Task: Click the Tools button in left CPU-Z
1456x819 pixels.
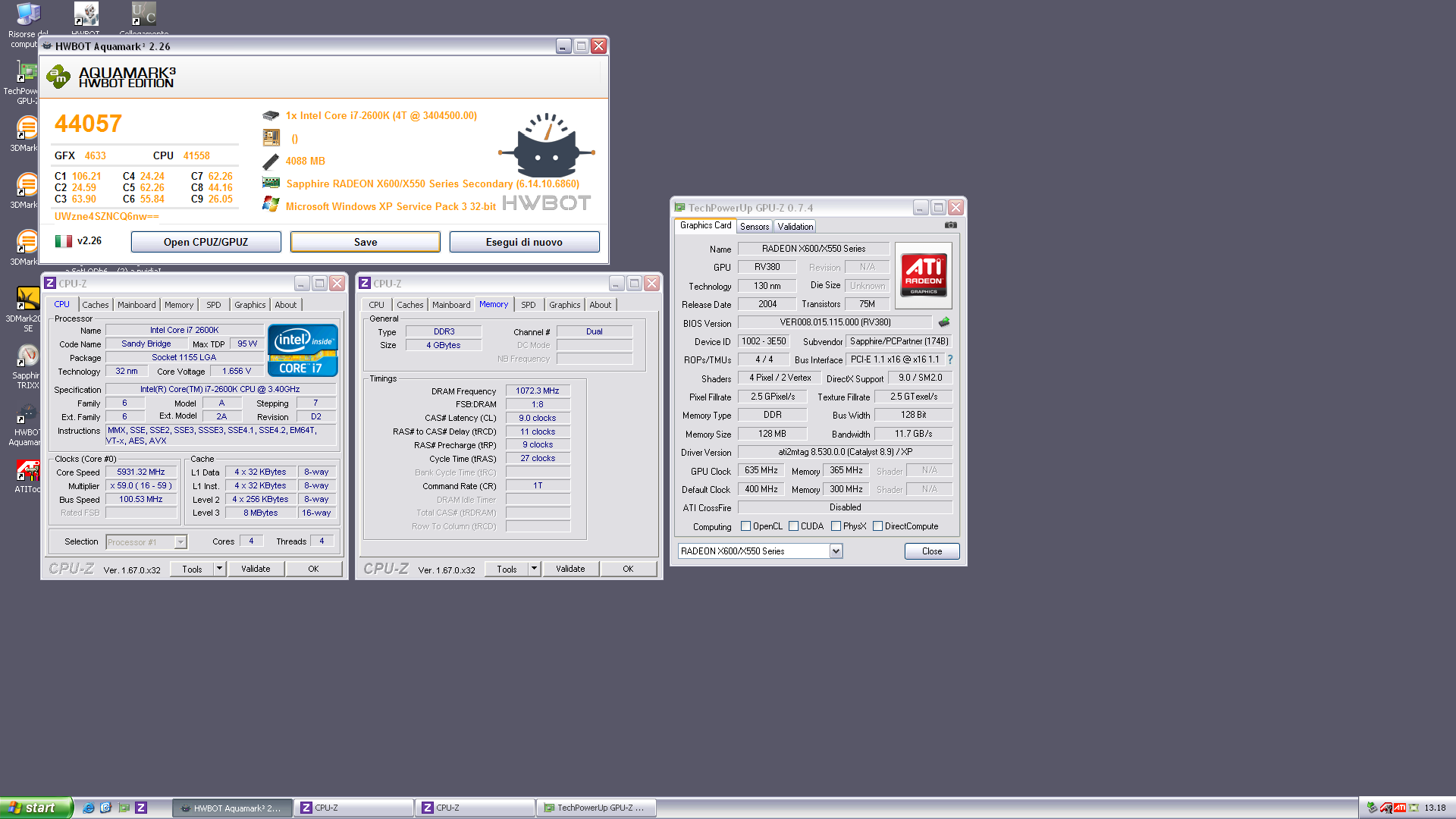Action: pyautogui.click(x=192, y=569)
